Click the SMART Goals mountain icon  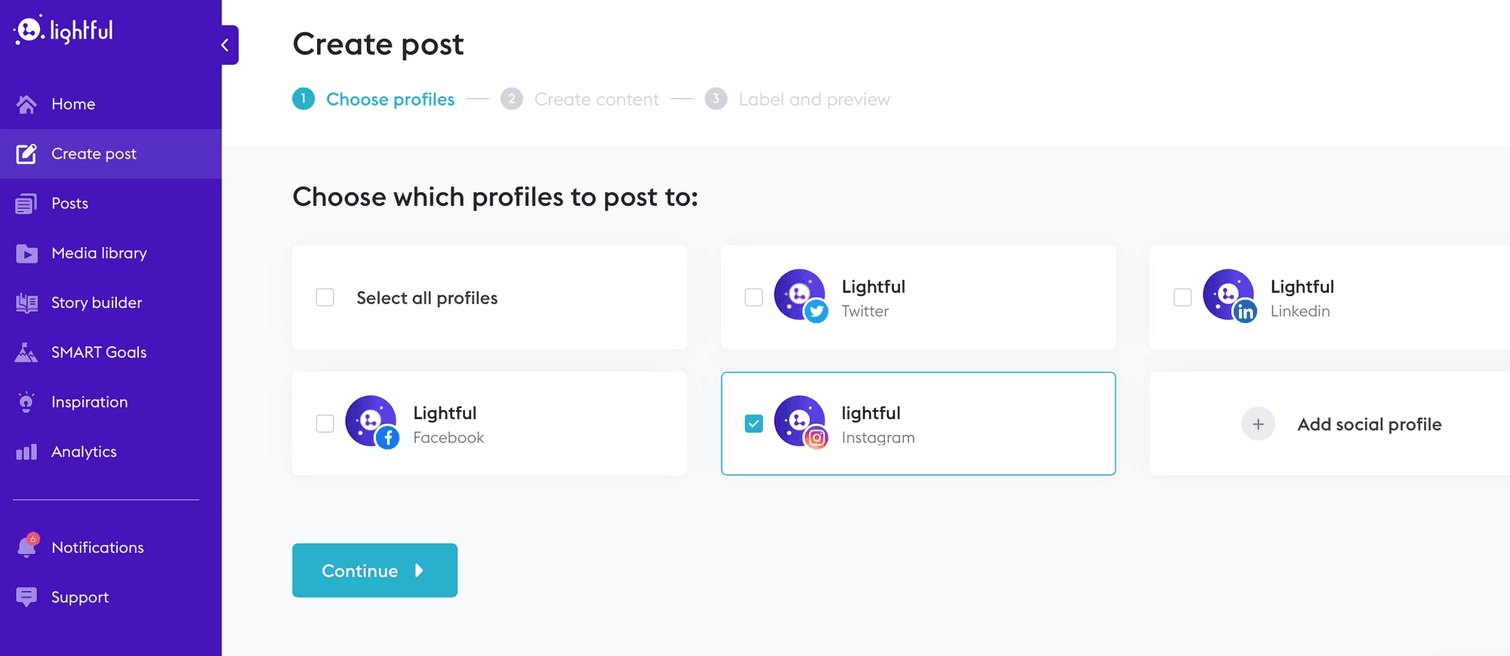[x=27, y=352]
